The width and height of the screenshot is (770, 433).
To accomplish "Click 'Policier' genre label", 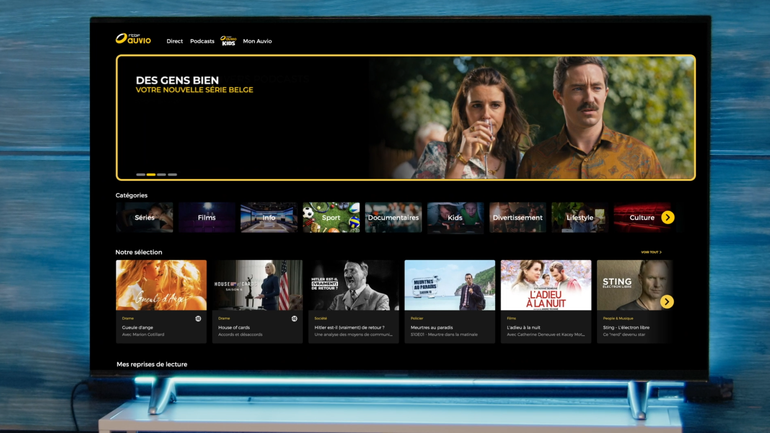I will point(417,319).
